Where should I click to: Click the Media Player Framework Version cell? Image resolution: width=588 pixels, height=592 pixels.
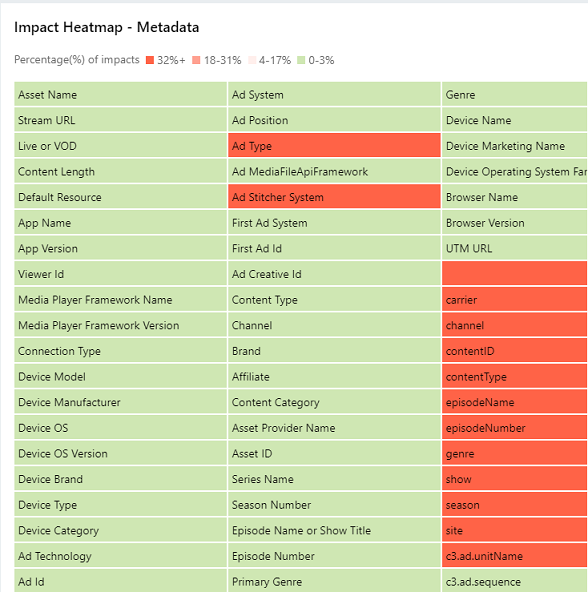click(x=120, y=325)
